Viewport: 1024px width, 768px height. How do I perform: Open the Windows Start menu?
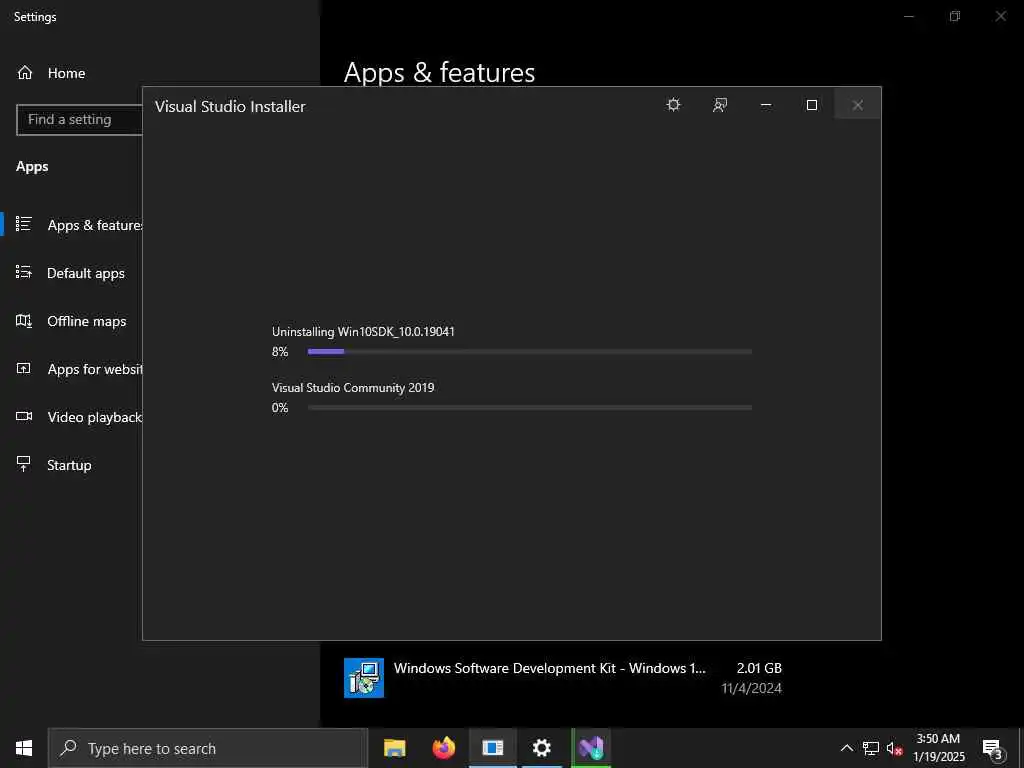24,748
